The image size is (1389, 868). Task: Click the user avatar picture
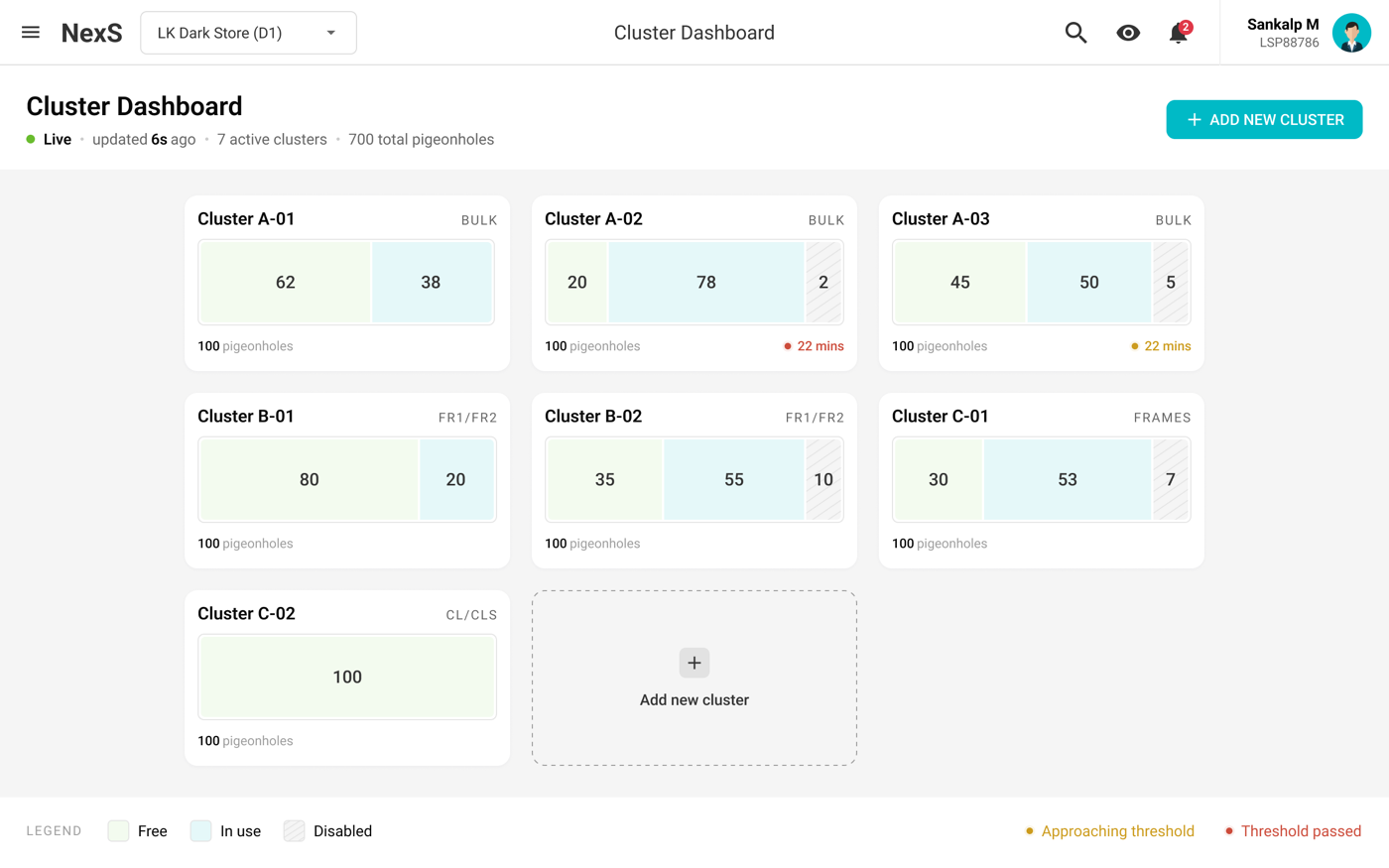click(1351, 33)
